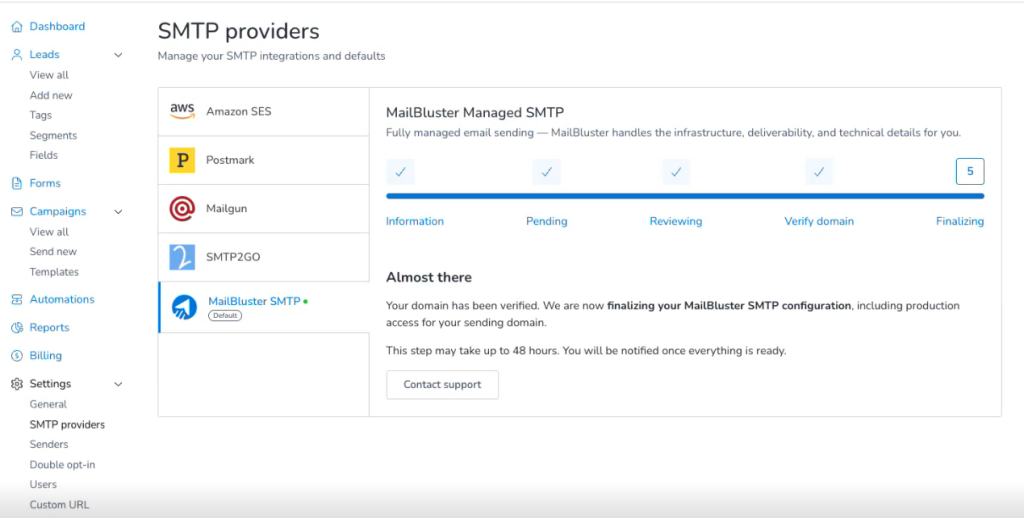Viewport: 1024px width, 518px height.
Task: Open the Dashboard page
Action: point(57,27)
